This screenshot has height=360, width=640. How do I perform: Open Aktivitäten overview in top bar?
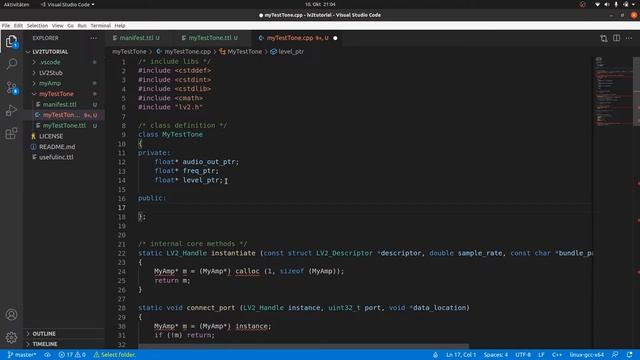16,4
